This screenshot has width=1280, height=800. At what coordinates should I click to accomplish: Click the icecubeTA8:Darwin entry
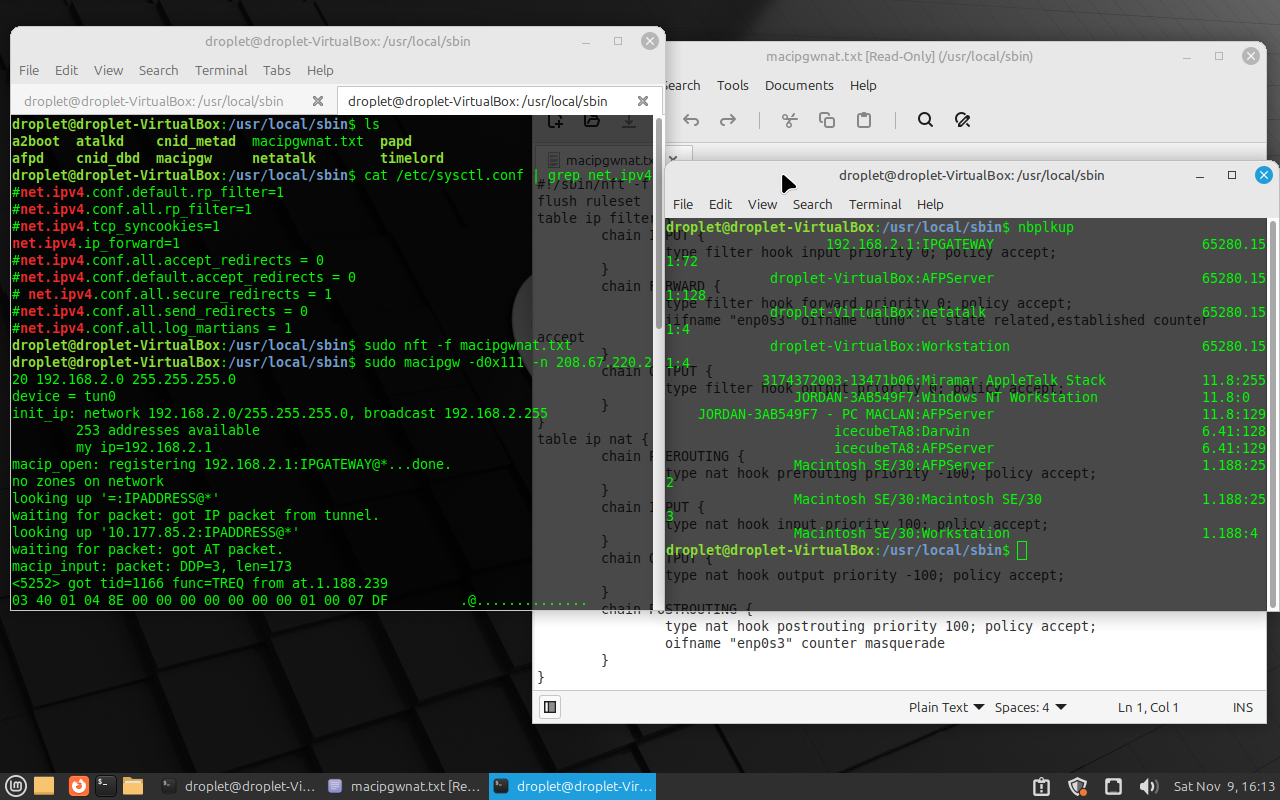tap(902, 431)
